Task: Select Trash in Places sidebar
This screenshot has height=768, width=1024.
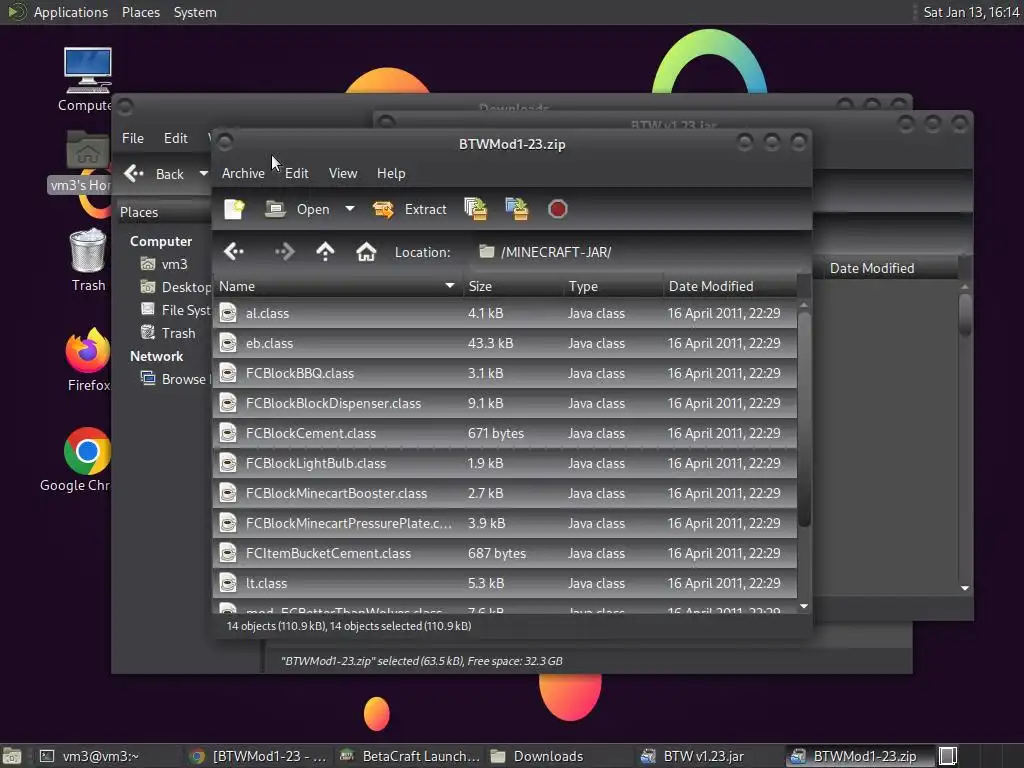Action: click(x=168, y=333)
